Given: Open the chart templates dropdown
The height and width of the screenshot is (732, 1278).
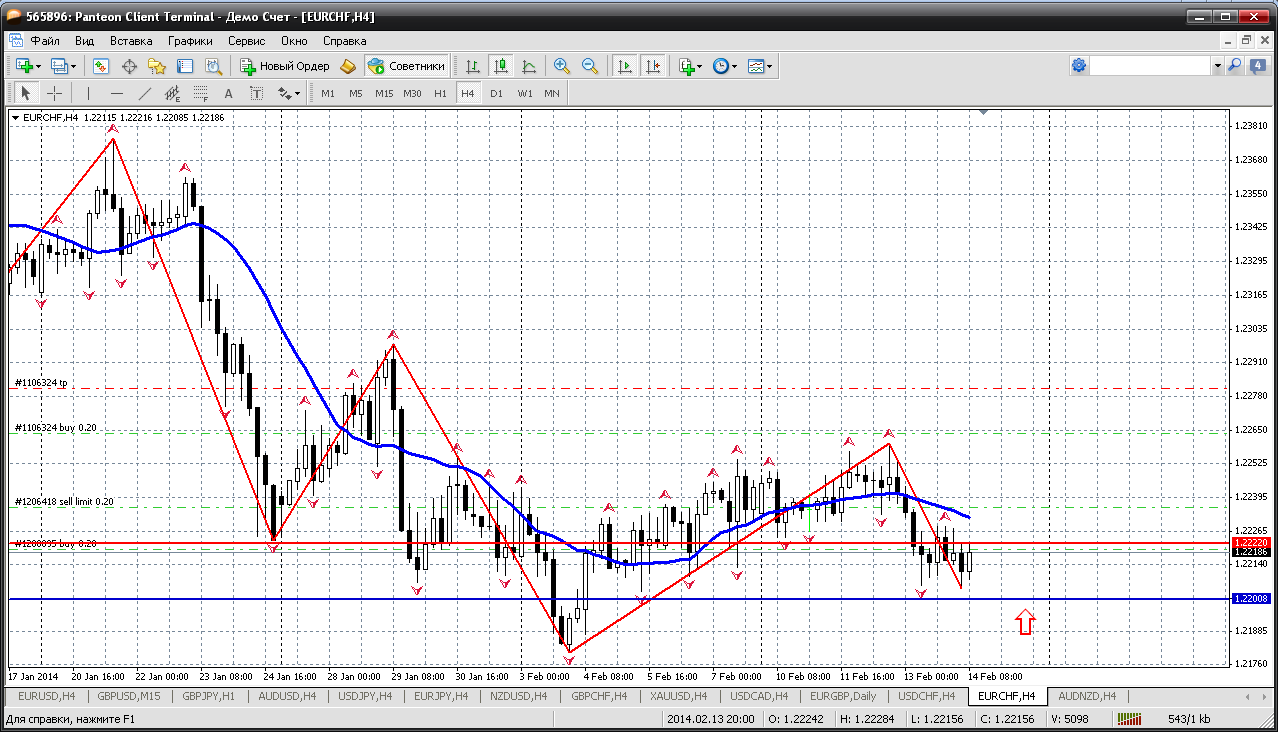Looking at the screenshot, I should (x=760, y=66).
